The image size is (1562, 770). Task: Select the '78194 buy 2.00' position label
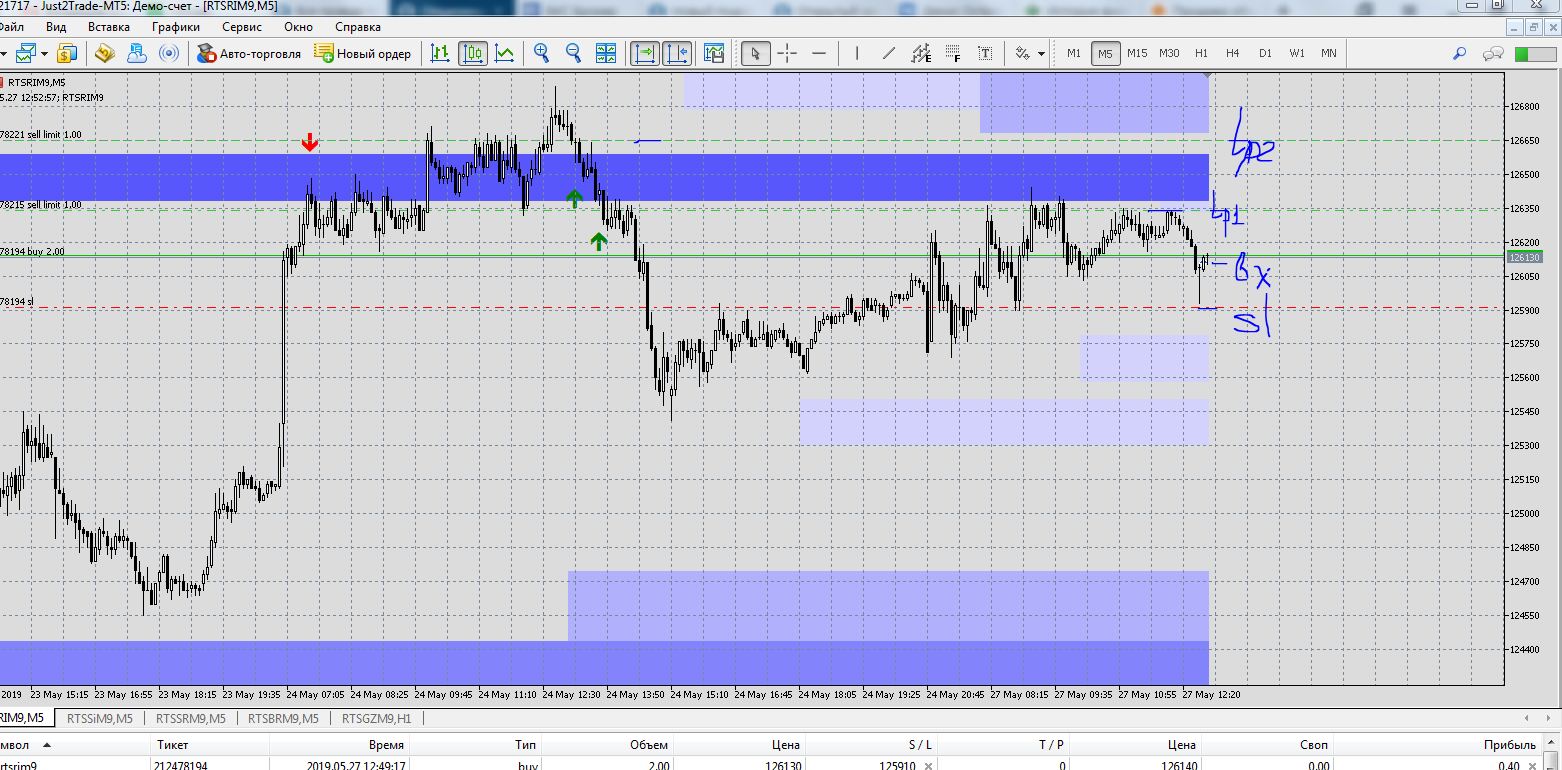click(x=32, y=251)
